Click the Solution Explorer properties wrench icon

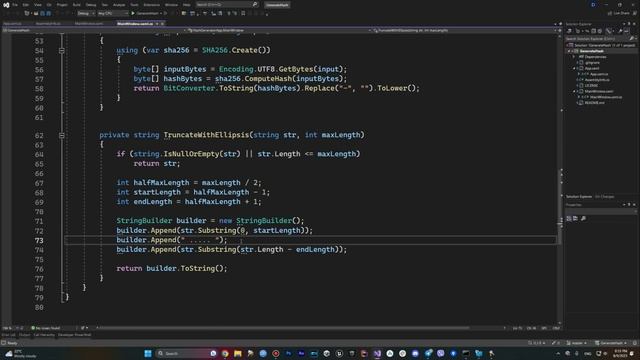(x=620, y=31)
